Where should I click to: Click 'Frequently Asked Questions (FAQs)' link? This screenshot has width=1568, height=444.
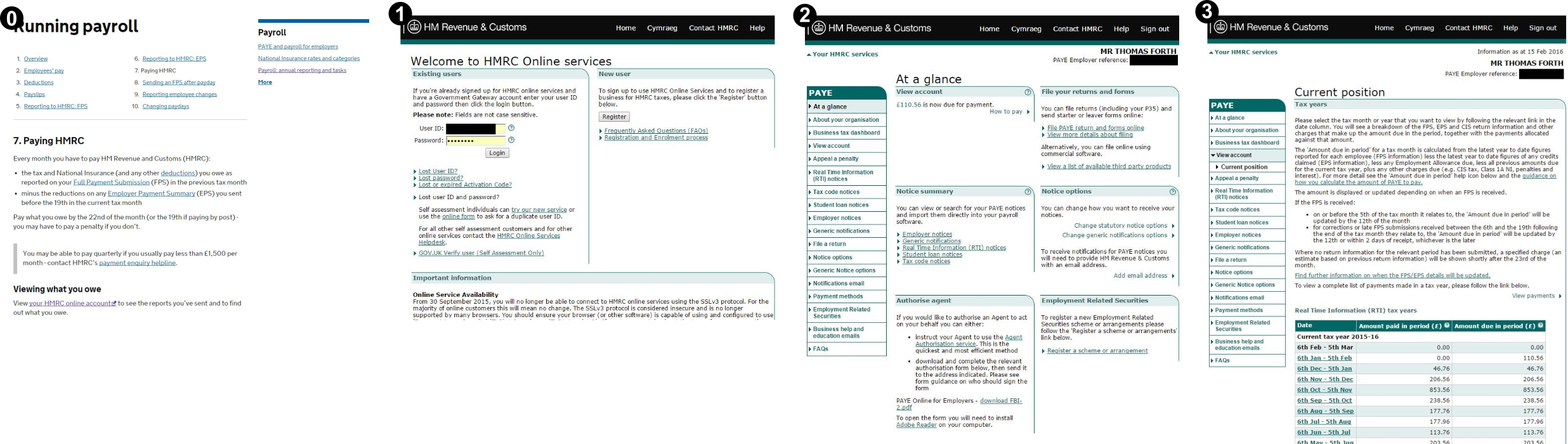click(x=656, y=131)
